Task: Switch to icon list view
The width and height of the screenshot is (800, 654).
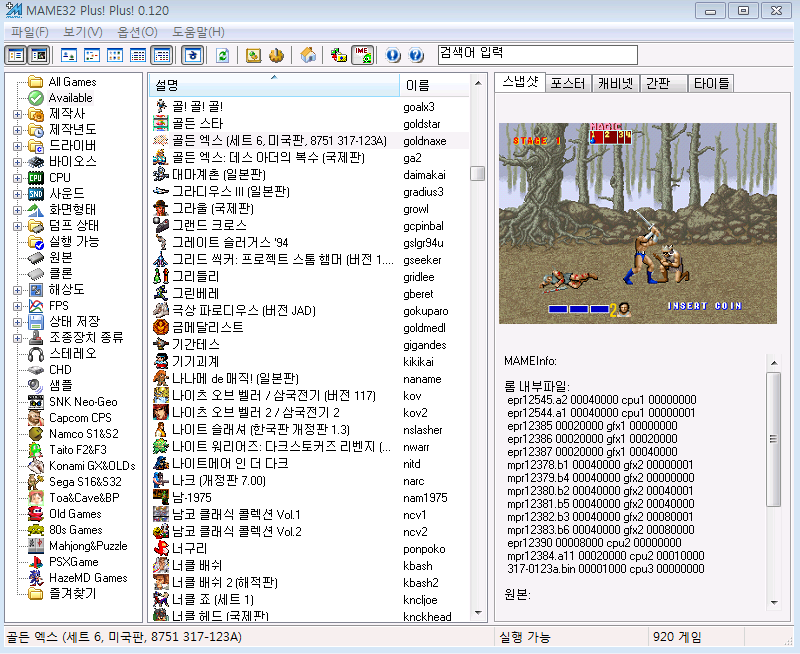Action: coord(115,55)
